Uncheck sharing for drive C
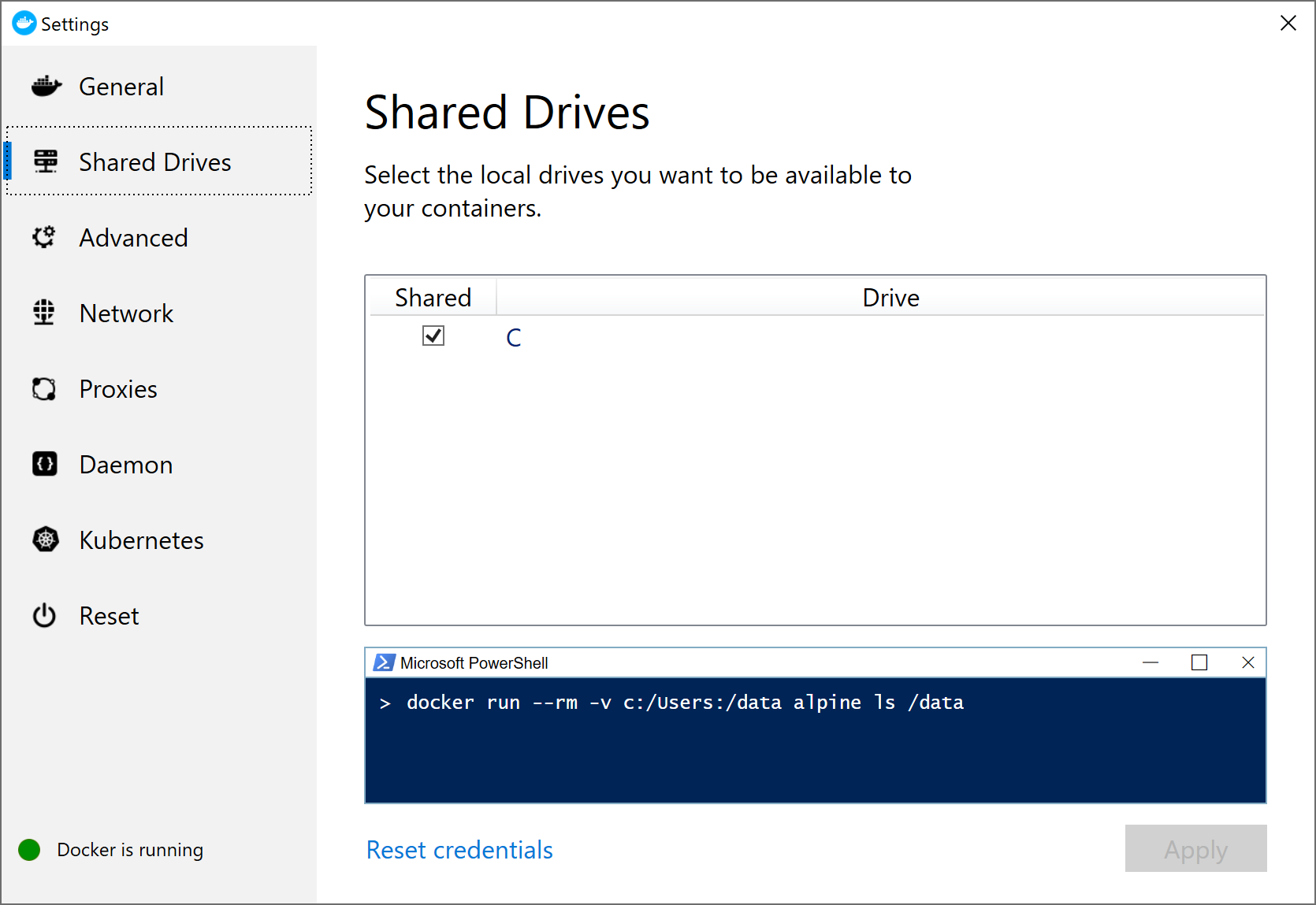Screen dimensions: 1316x905 coord(433,336)
